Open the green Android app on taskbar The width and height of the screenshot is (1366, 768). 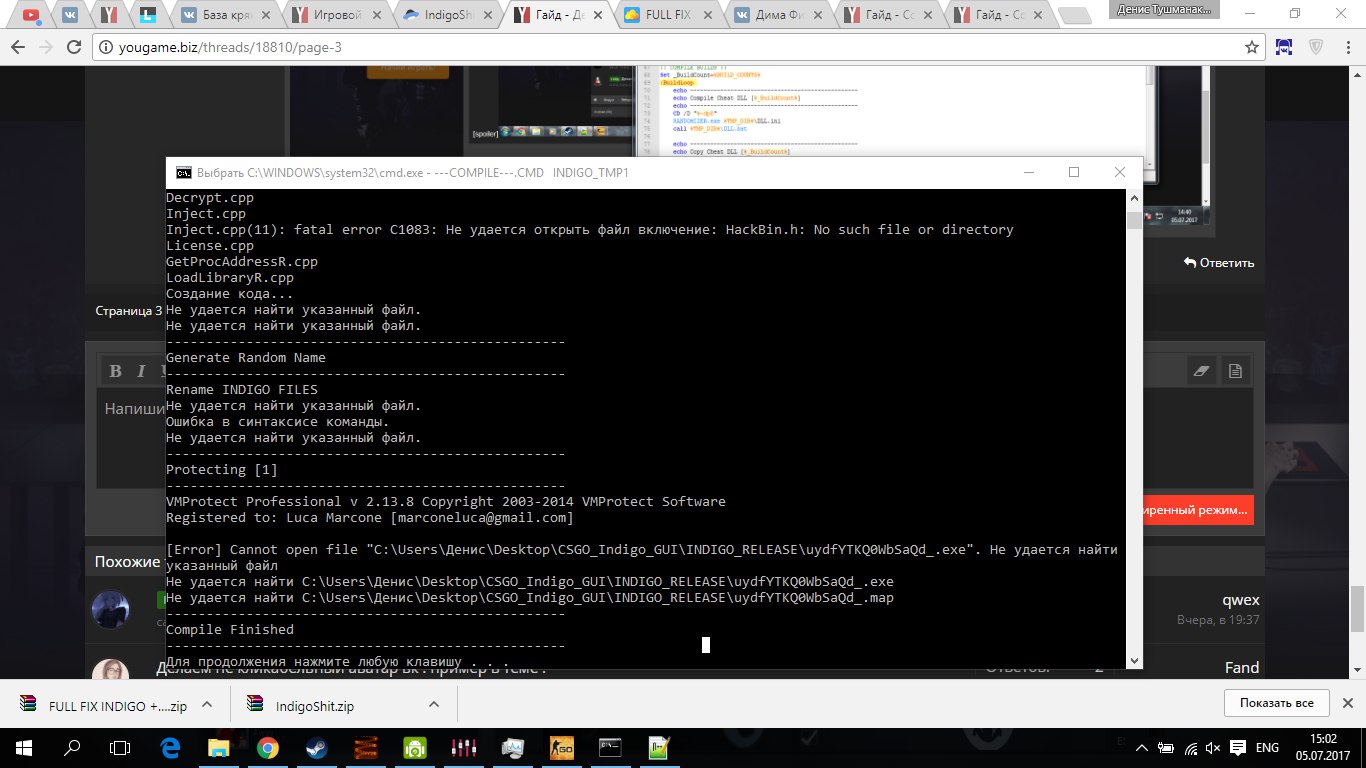(x=414, y=747)
